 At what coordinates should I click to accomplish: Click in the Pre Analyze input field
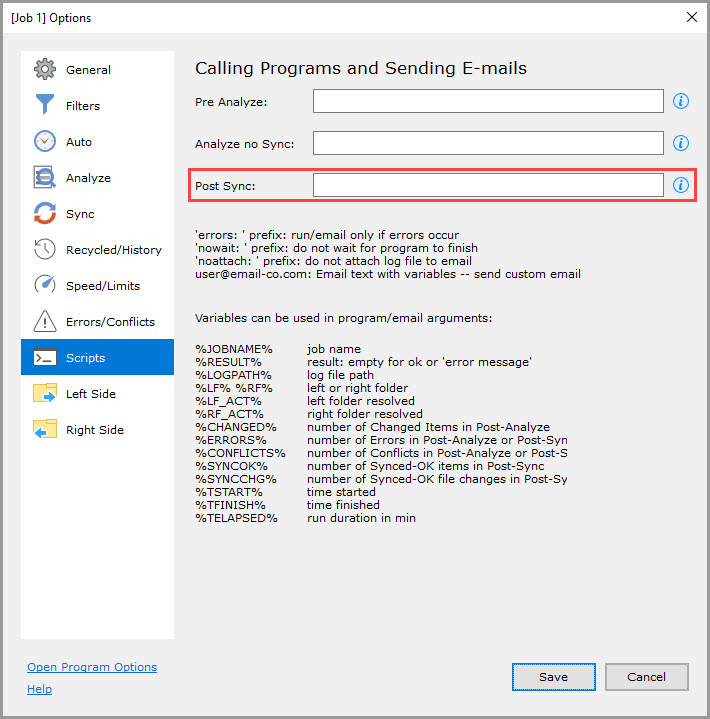[x=488, y=101]
